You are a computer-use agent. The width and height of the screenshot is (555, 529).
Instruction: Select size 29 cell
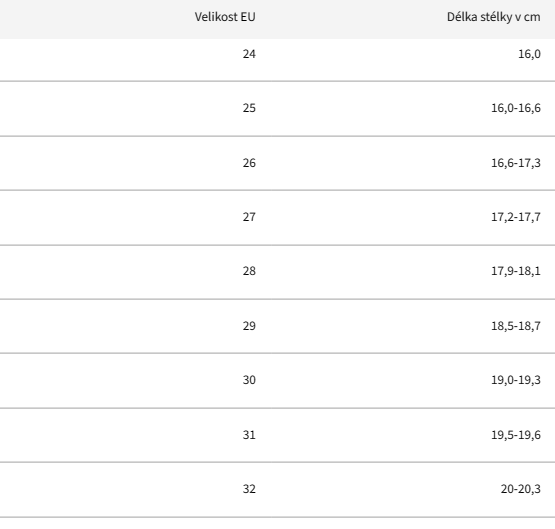[249, 326]
